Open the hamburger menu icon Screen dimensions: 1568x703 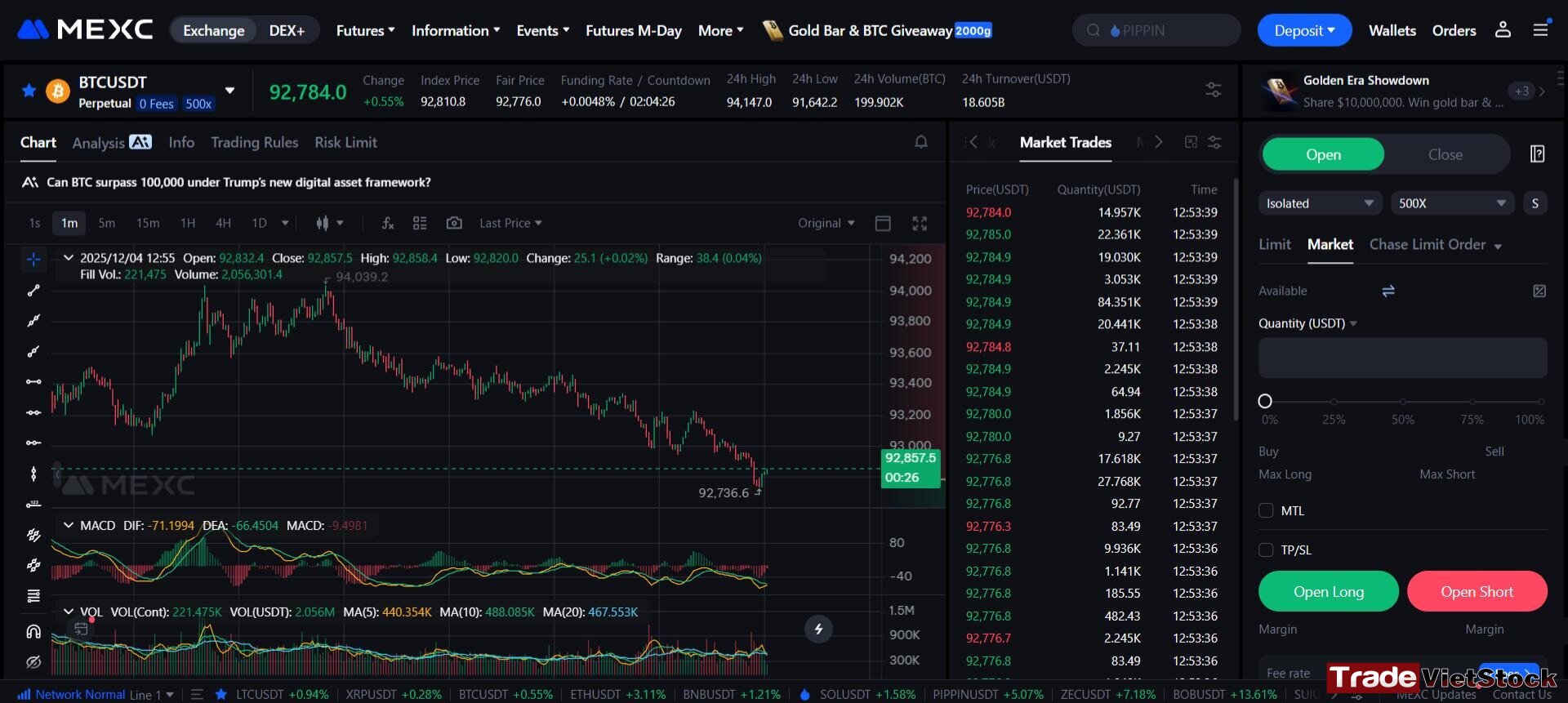[1540, 30]
